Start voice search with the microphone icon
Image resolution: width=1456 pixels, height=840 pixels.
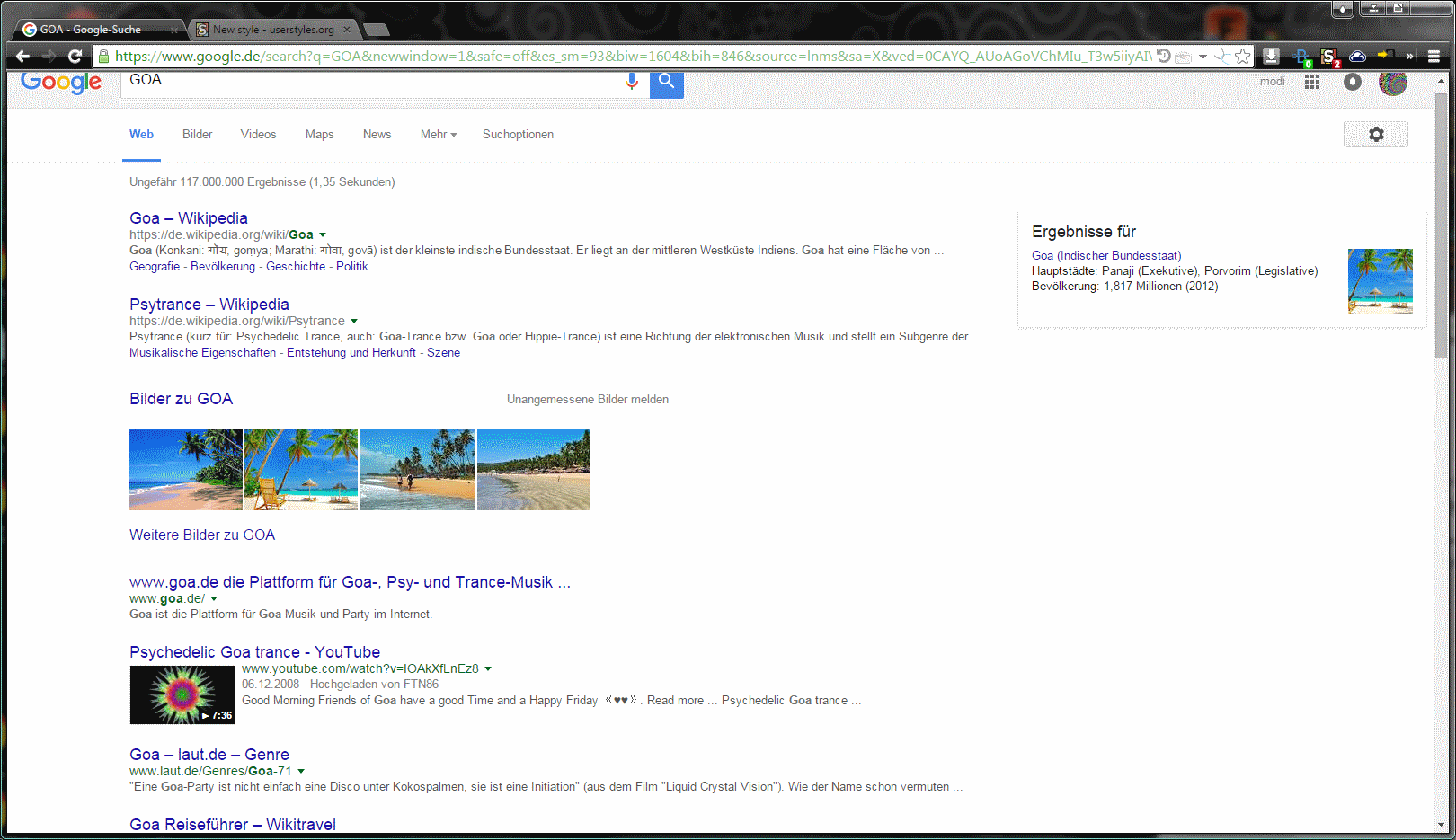632,81
